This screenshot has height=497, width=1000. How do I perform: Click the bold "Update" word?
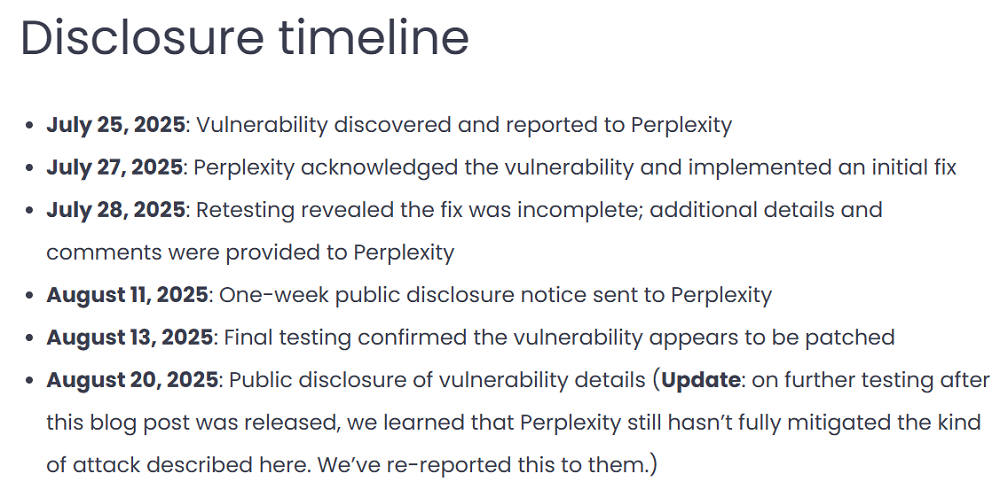(699, 380)
